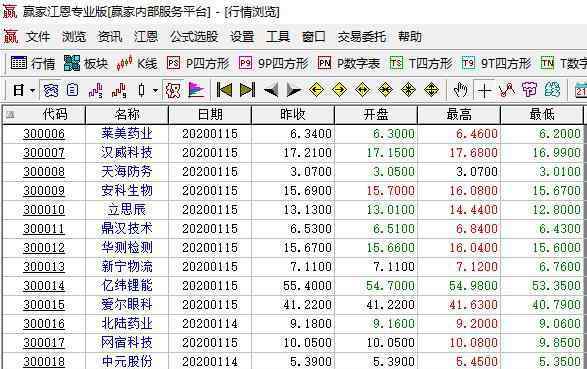The image size is (587, 369).
Task: Select the 昨收 value 55.4000
Action: 307,286
